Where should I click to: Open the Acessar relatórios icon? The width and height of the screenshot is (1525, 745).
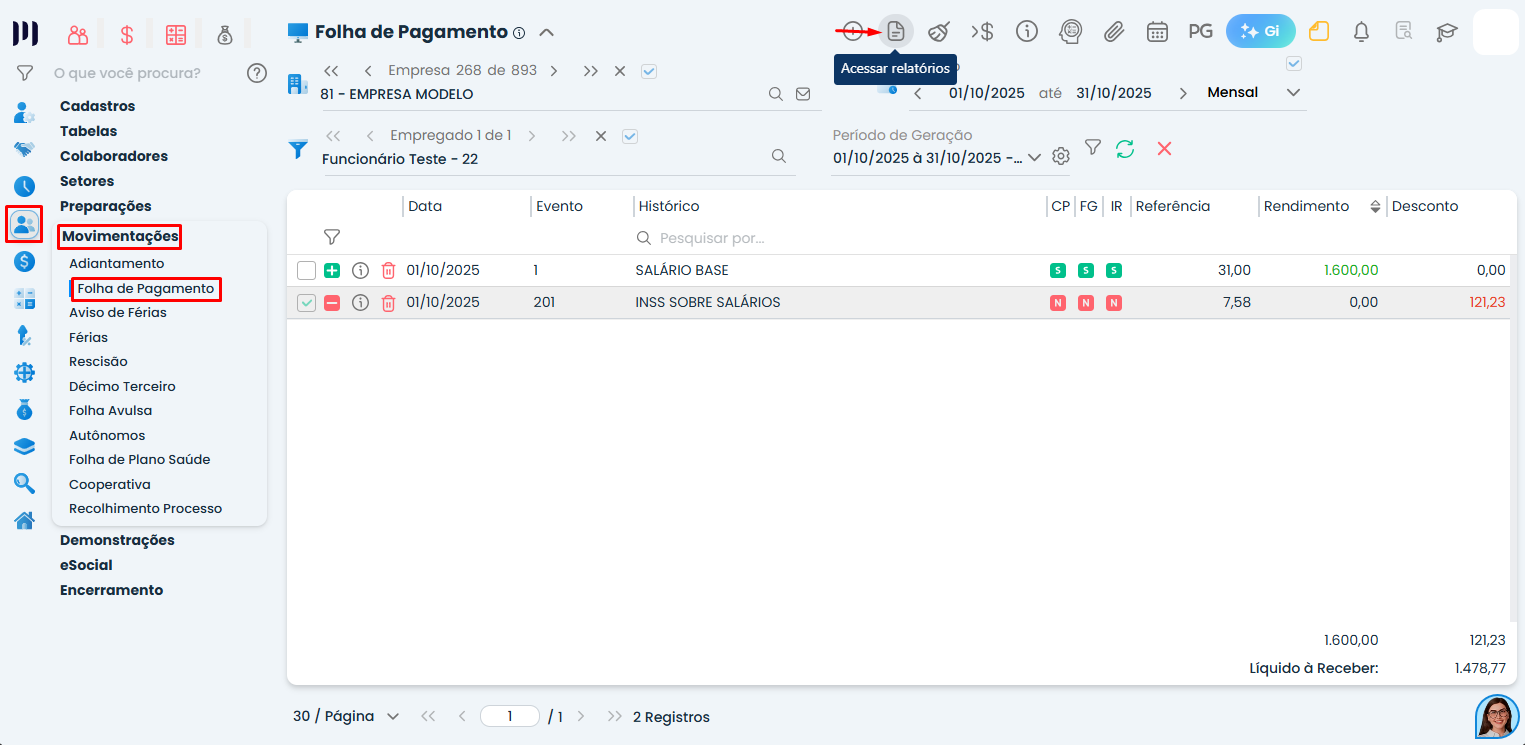pyautogui.click(x=896, y=31)
